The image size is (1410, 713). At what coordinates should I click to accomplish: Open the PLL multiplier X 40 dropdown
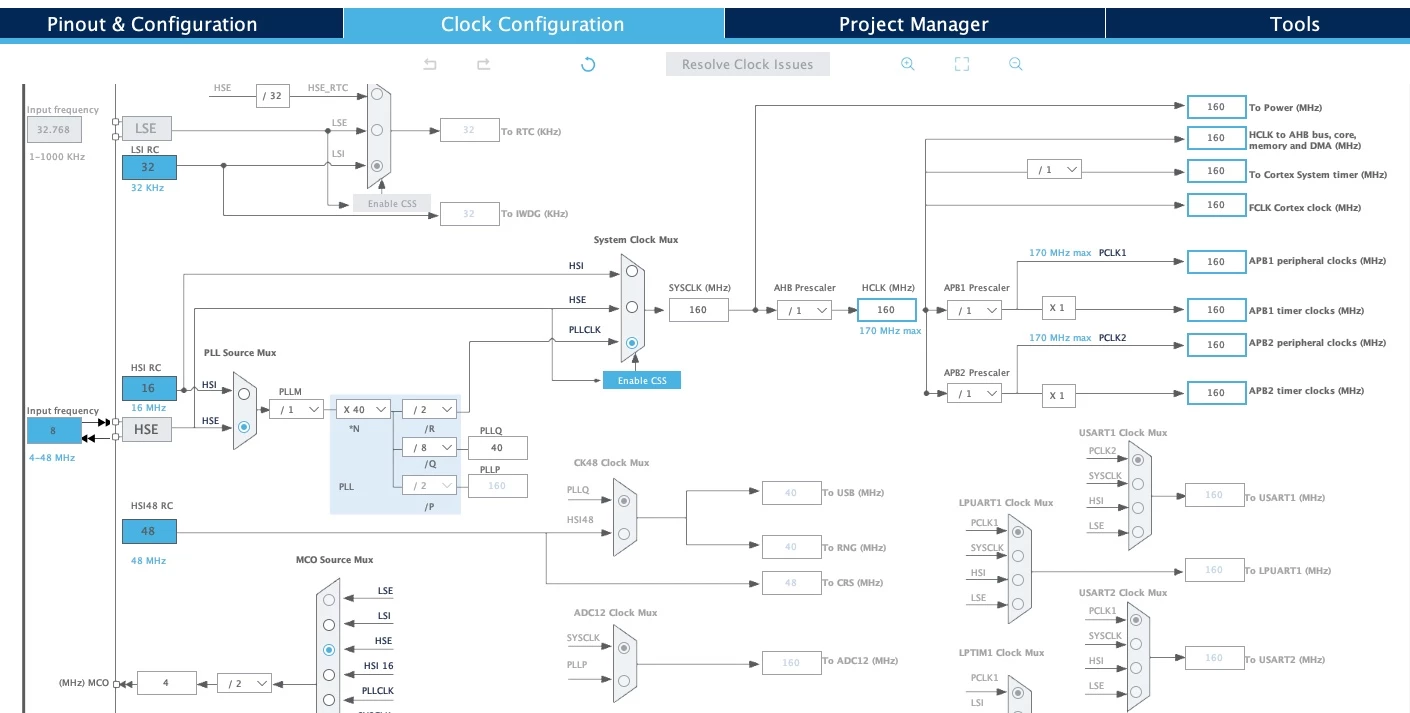(364, 409)
